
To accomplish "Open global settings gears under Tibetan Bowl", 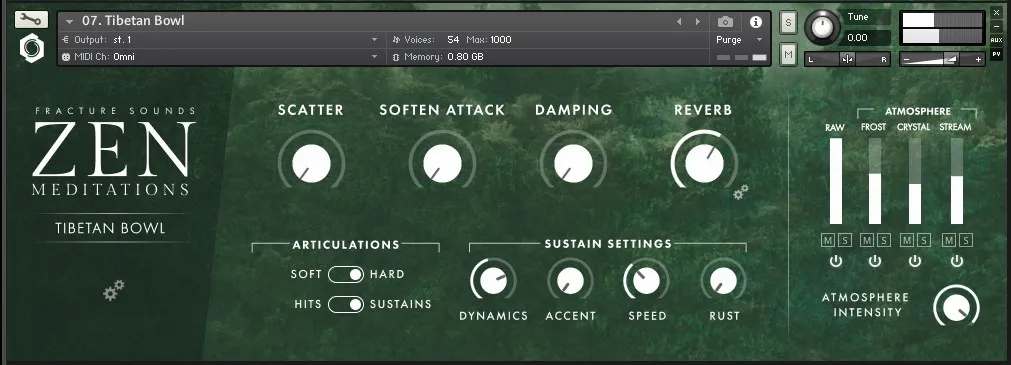I will [x=113, y=290].
